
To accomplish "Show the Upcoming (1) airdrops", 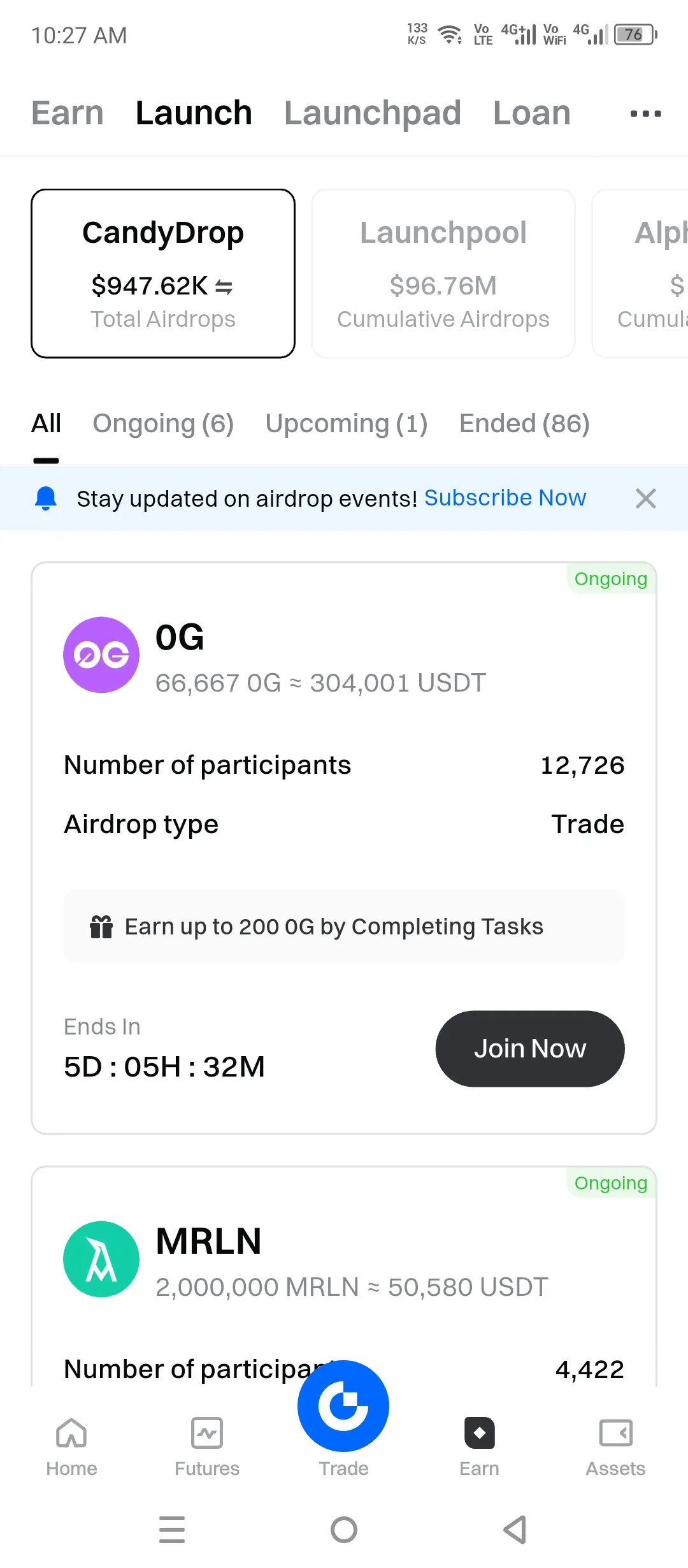I will click(x=347, y=424).
